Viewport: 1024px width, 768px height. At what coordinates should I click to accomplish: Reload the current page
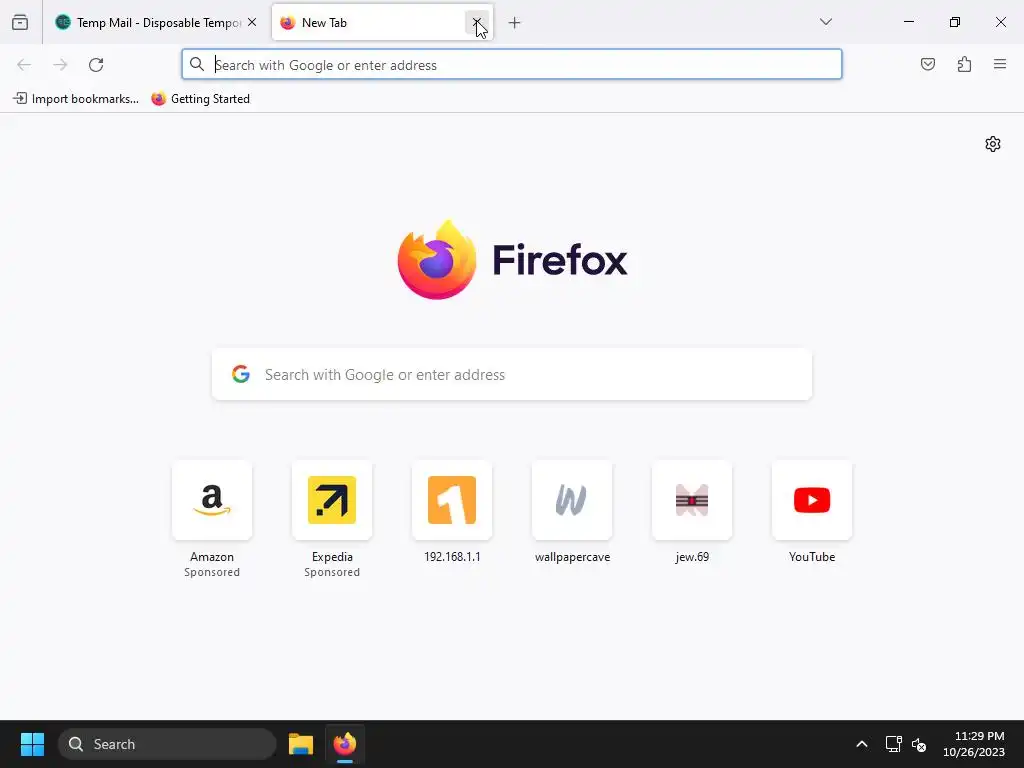(96, 65)
